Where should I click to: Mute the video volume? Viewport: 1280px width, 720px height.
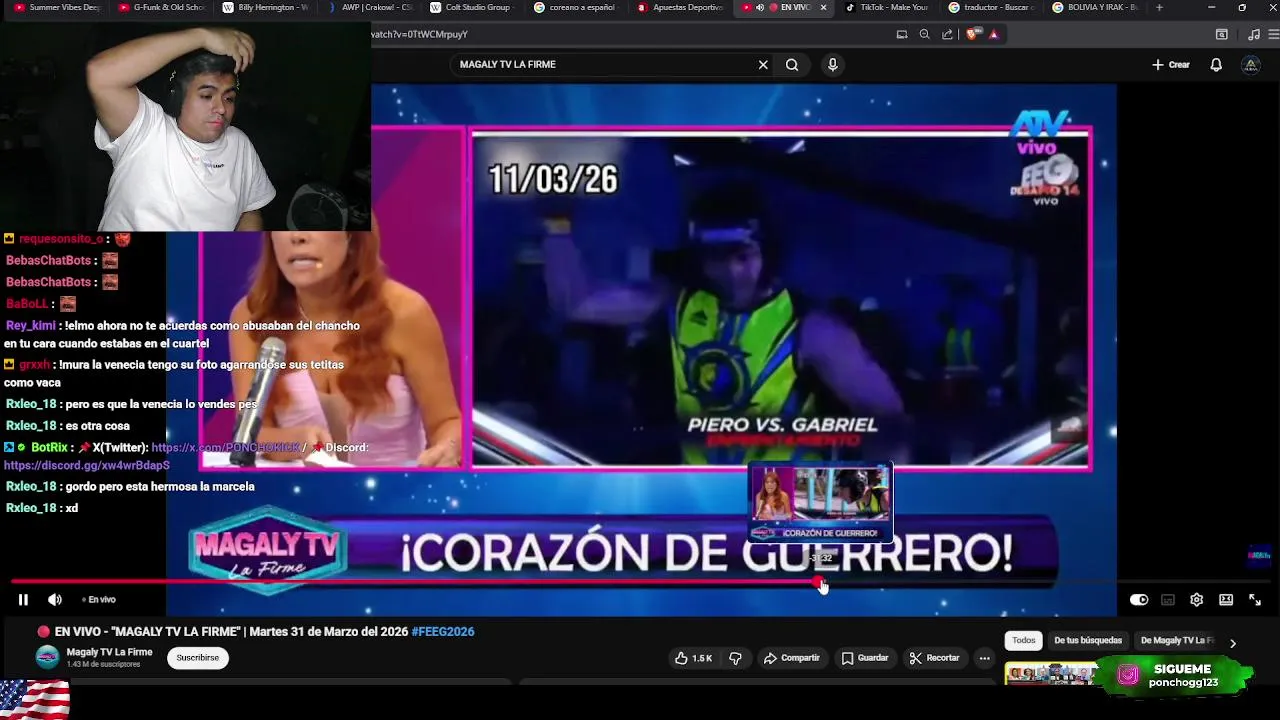tap(55, 600)
